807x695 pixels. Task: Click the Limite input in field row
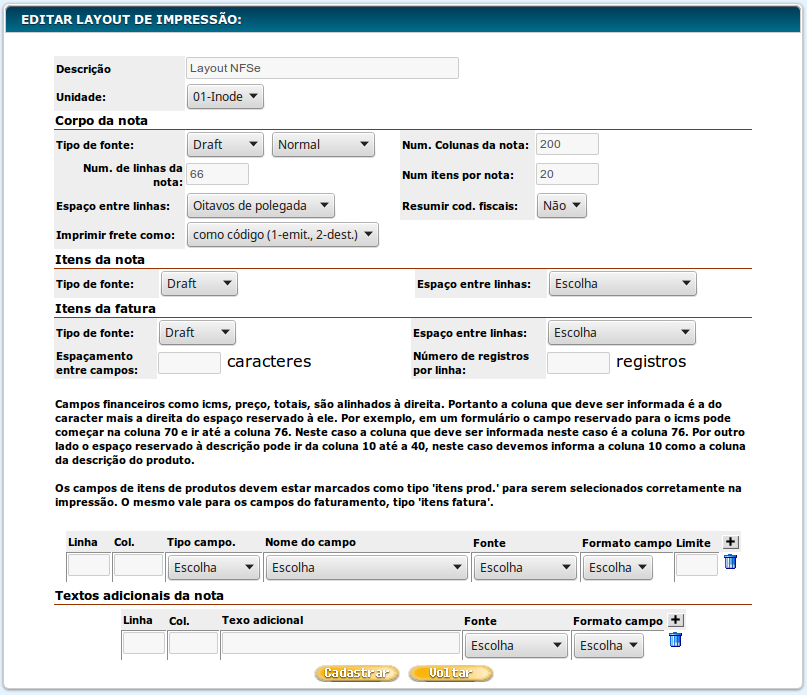click(696, 566)
